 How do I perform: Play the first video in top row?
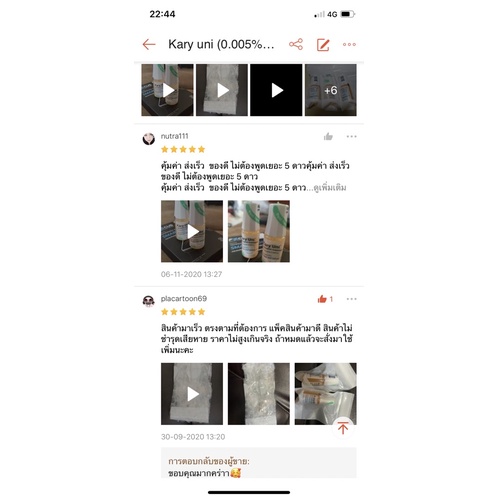click(167, 90)
